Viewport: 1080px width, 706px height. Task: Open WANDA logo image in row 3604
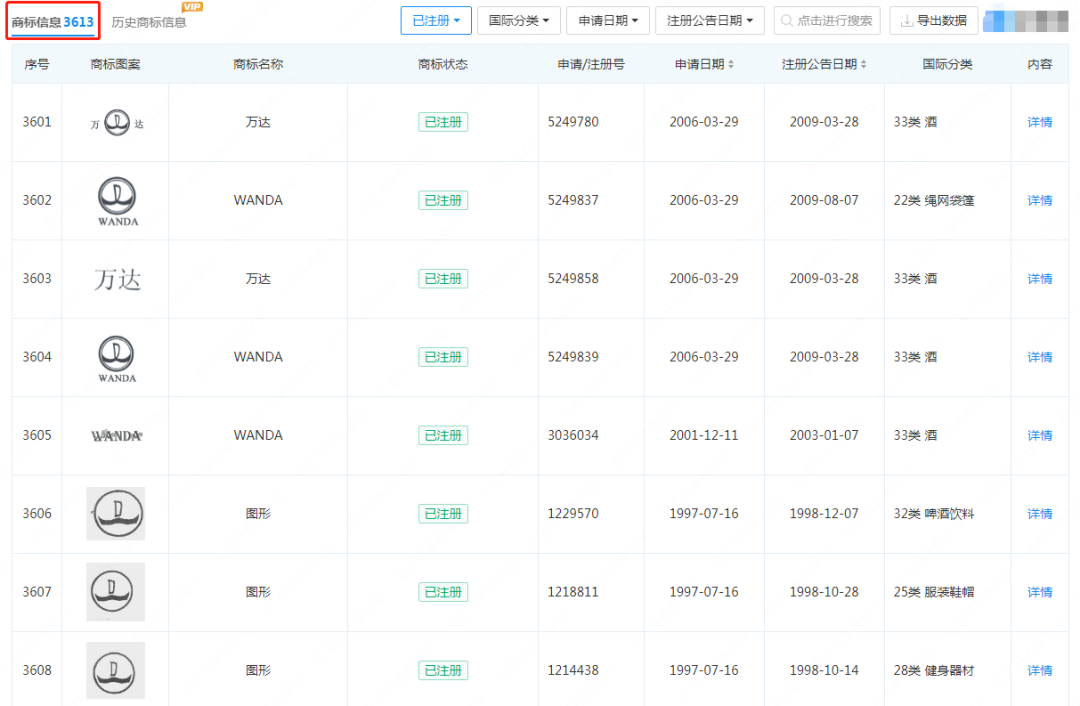click(x=116, y=358)
